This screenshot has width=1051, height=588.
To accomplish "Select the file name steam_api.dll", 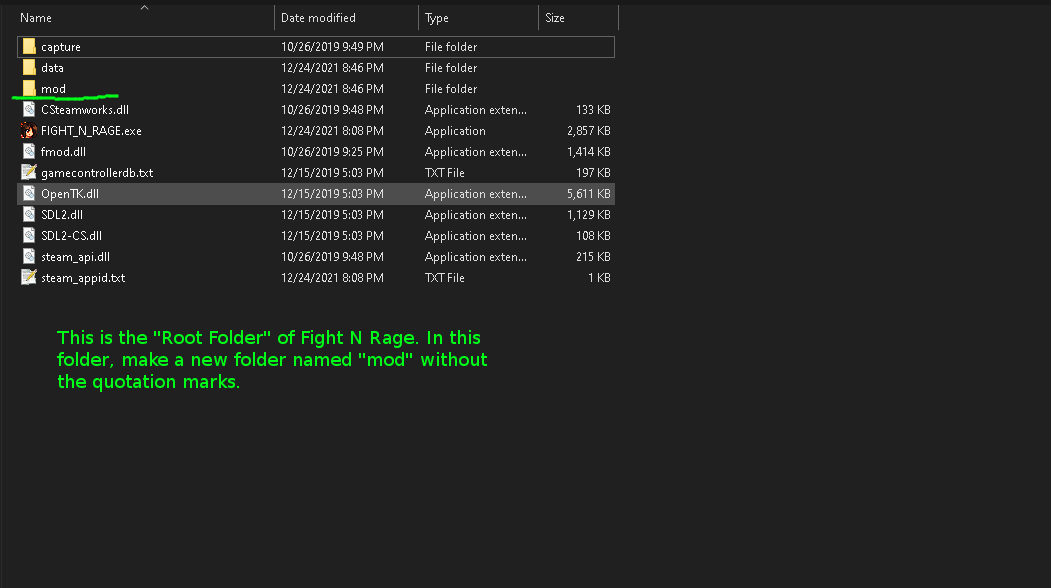I will coord(76,257).
